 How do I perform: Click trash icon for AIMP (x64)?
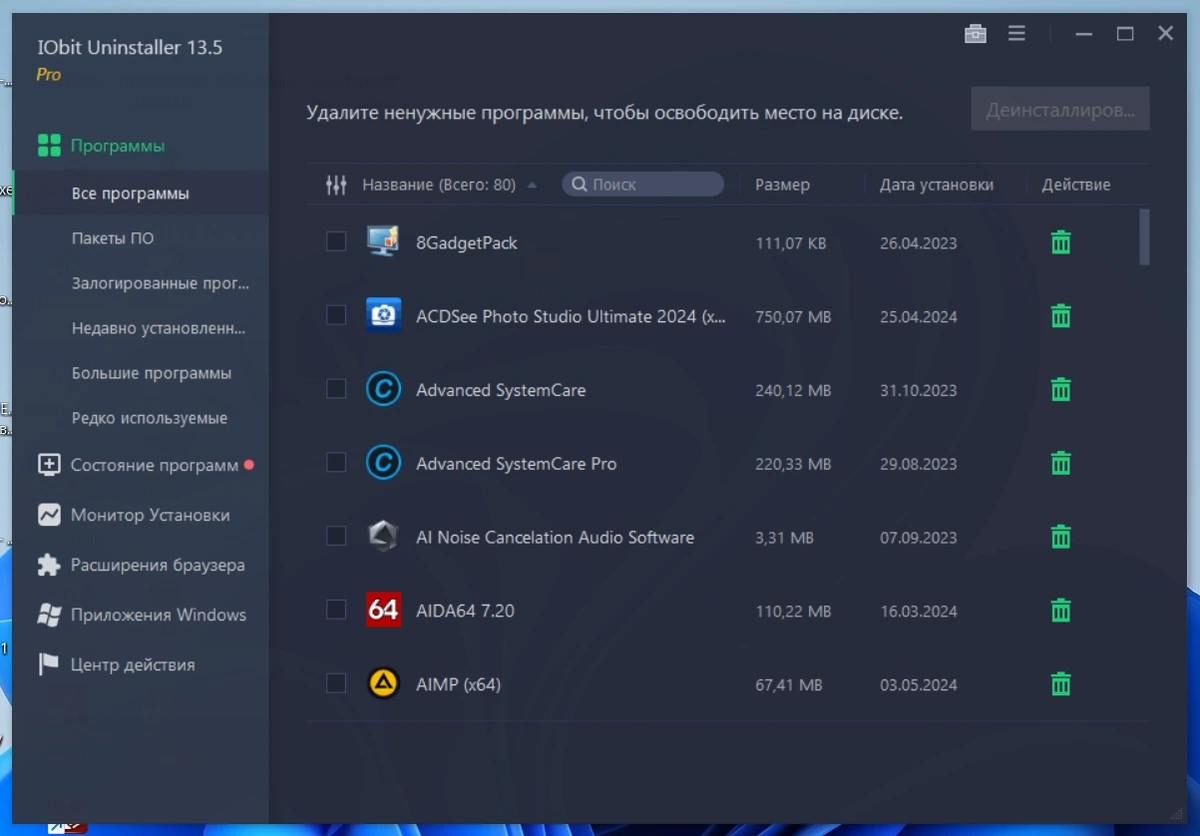click(x=1061, y=684)
